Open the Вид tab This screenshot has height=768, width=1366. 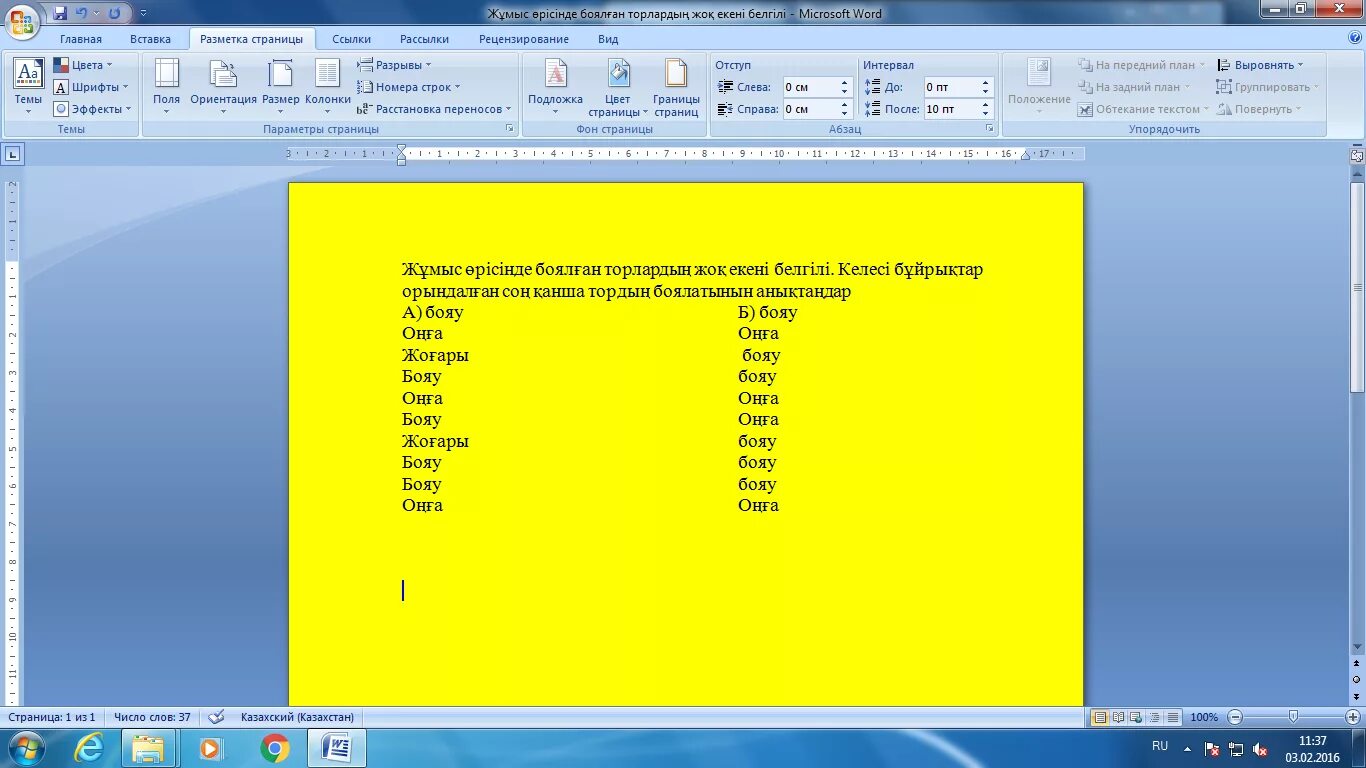[x=608, y=39]
